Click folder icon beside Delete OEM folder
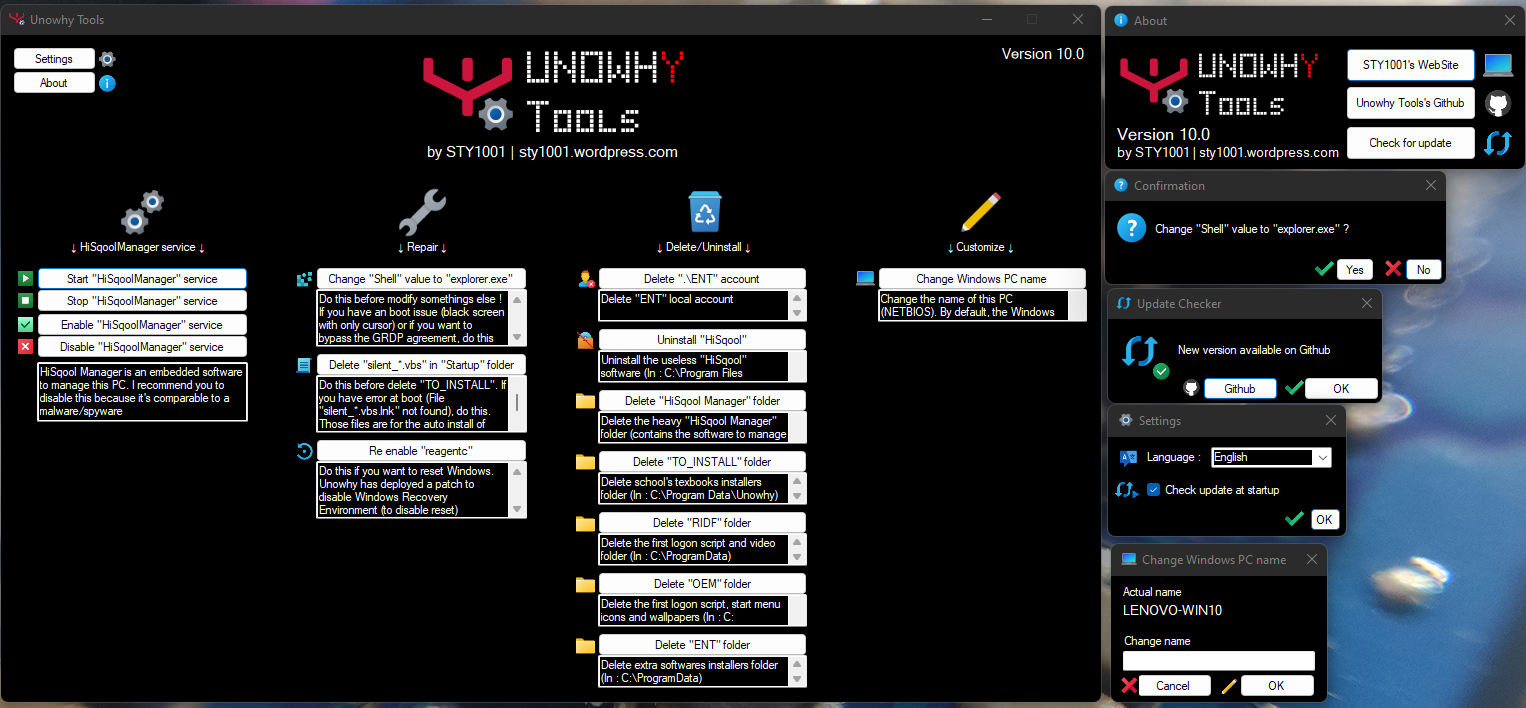Image resolution: width=1526 pixels, height=708 pixels. [586, 584]
